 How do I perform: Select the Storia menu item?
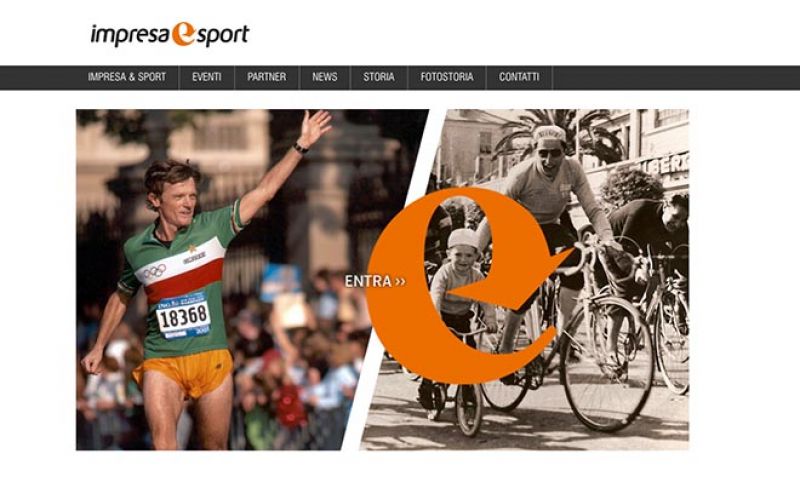[x=379, y=77]
